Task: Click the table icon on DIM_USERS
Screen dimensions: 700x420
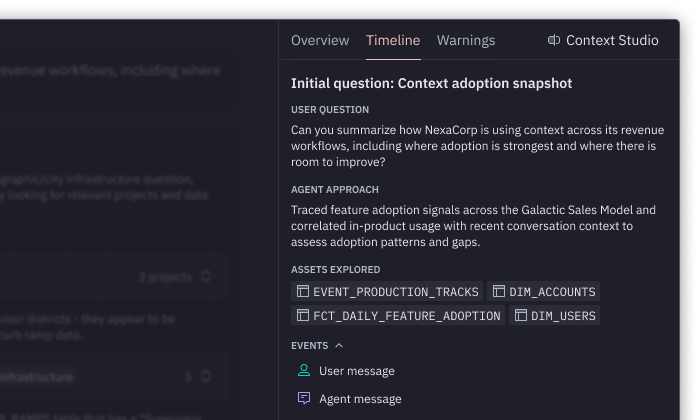Action: coord(520,316)
